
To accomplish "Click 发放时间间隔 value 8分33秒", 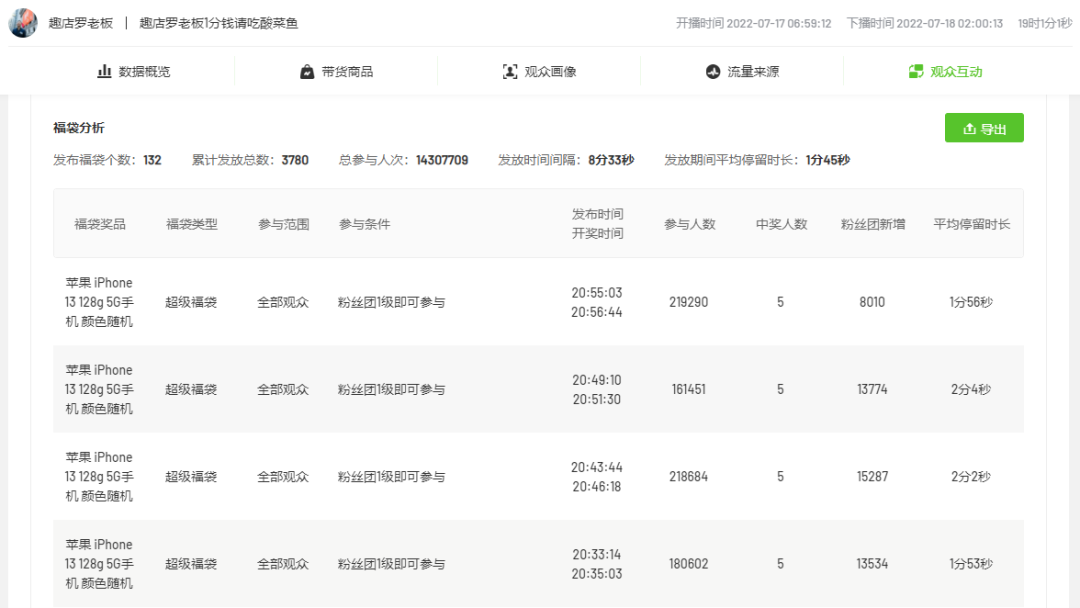I will click(611, 160).
